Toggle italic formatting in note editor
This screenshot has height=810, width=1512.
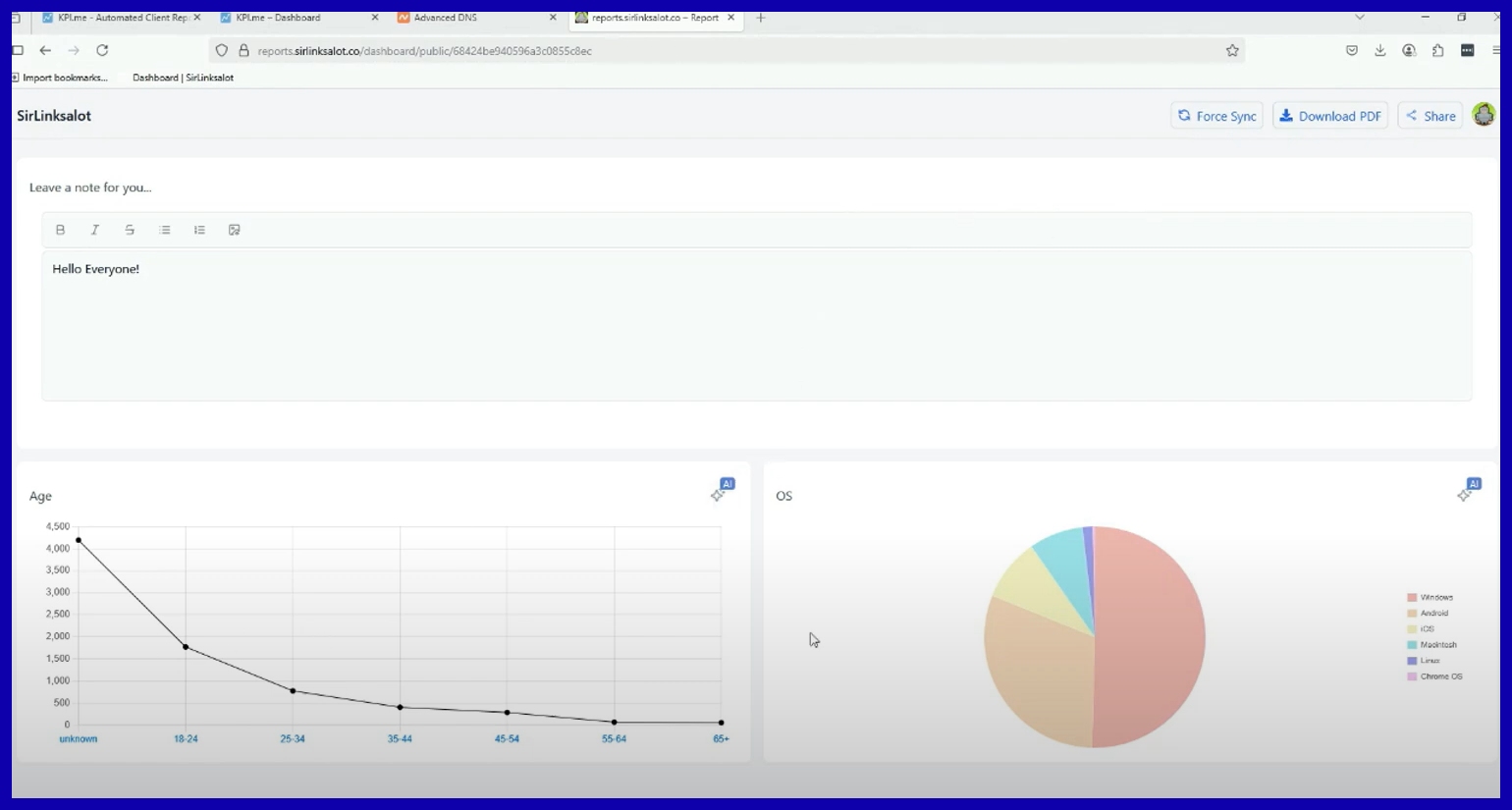pos(95,230)
